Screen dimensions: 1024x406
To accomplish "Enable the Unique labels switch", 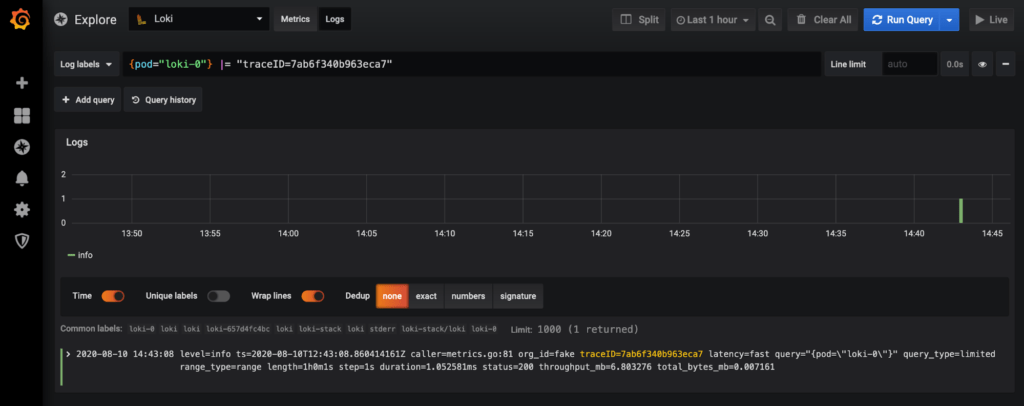I will coord(218,296).
